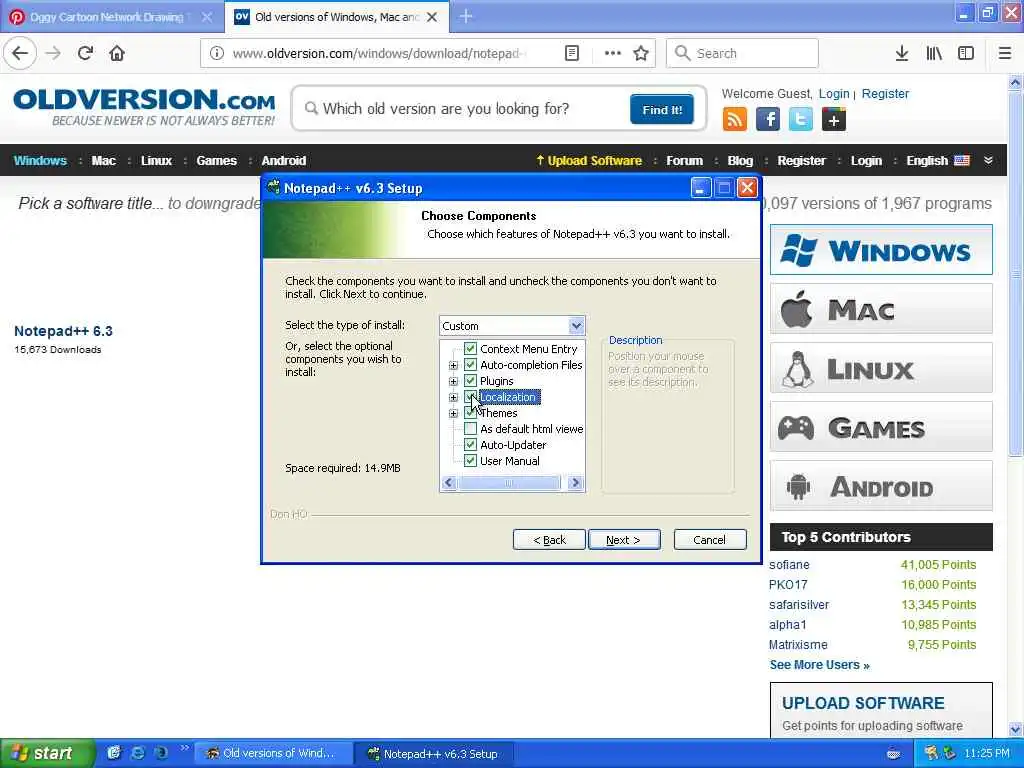Reload the page with refresh icon
Screen dimensions: 1024x768
(x=85, y=53)
